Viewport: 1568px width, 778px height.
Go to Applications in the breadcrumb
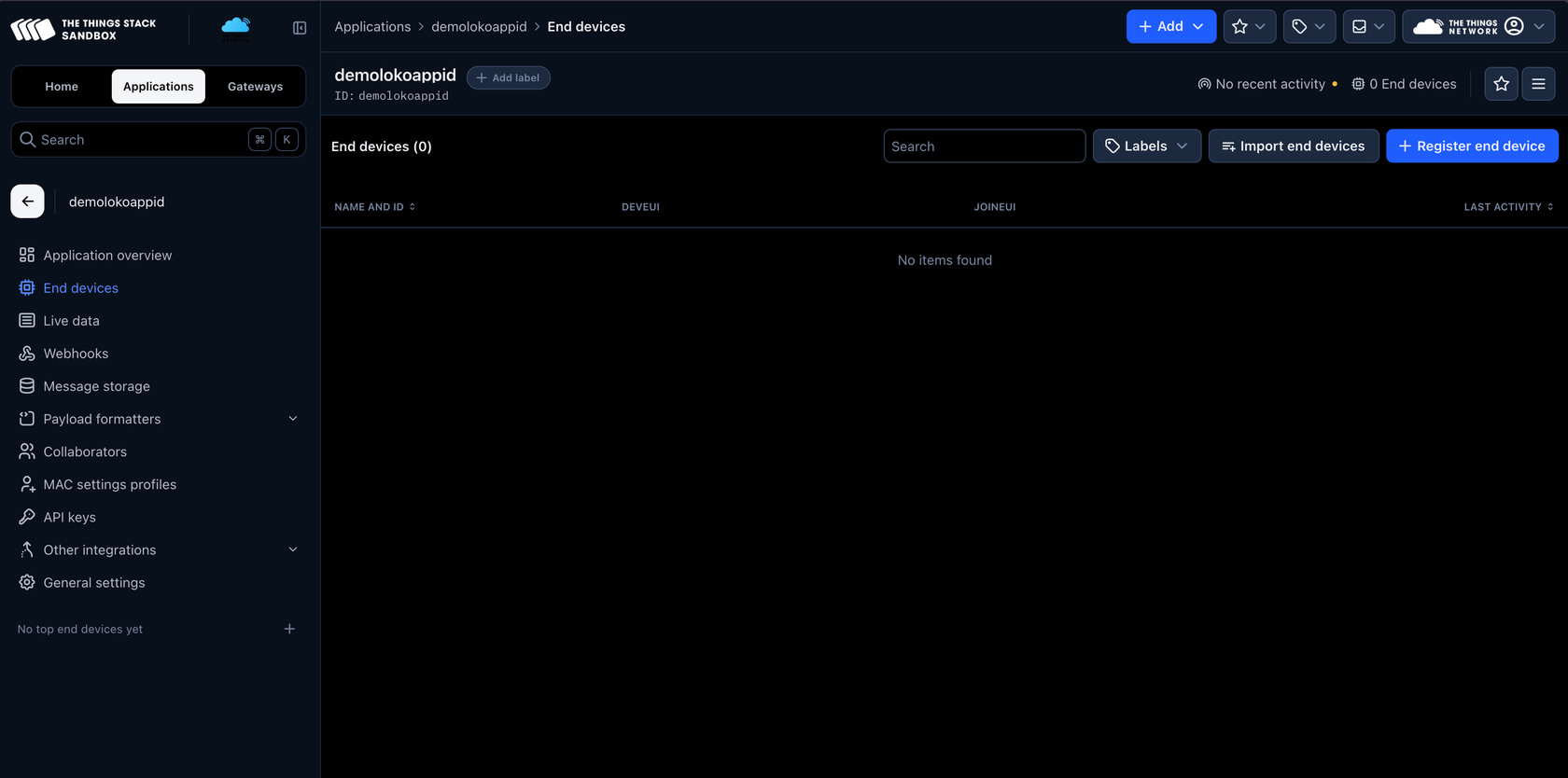pos(372,27)
